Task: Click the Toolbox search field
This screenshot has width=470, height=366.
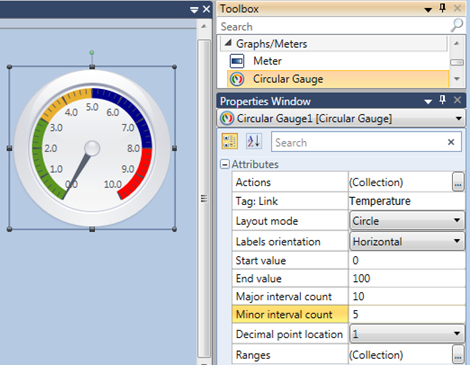Action: click(334, 26)
